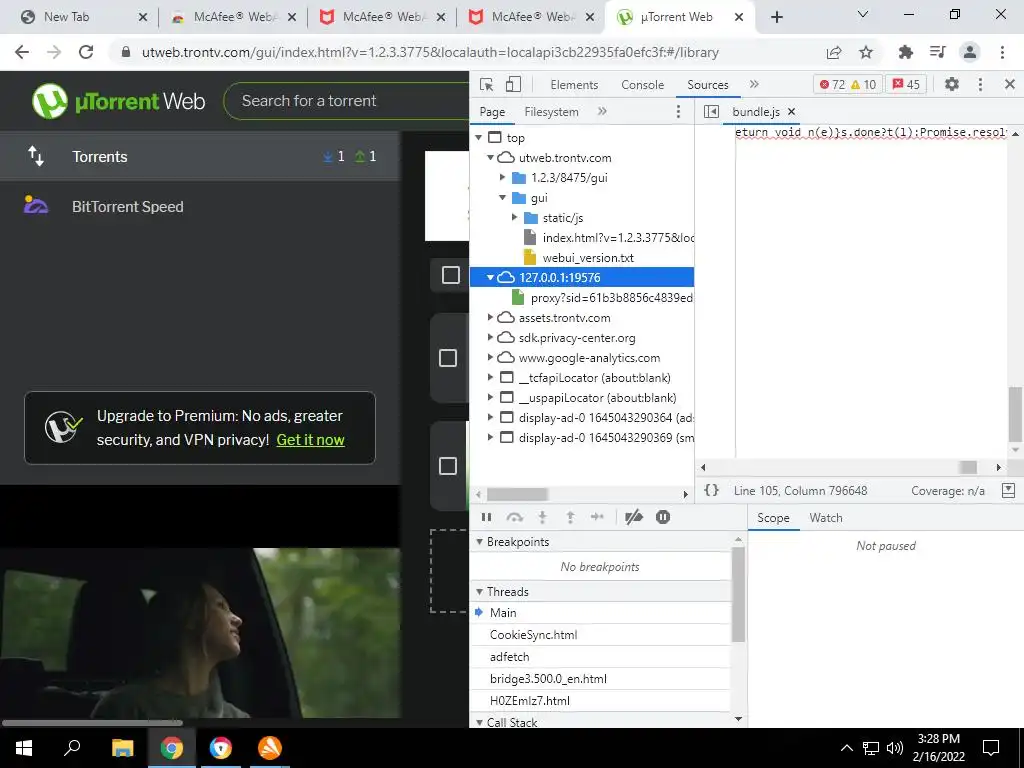Click the Windows Start button
Viewport: 1024px width, 768px height.
coord(24,748)
